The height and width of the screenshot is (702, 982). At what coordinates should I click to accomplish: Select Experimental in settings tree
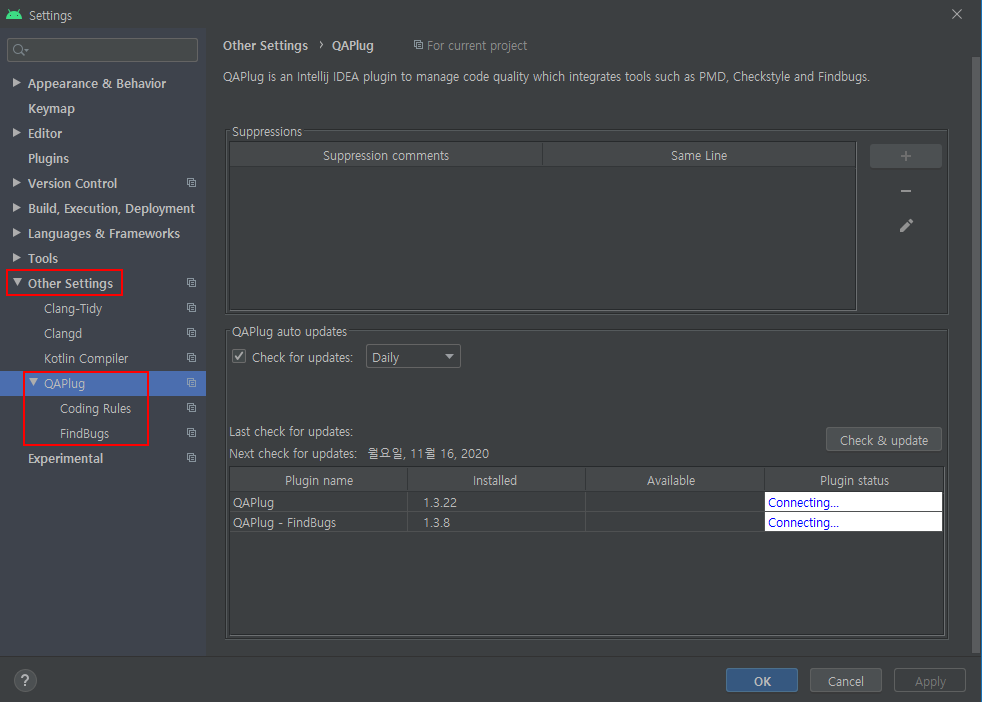point(66,458)
